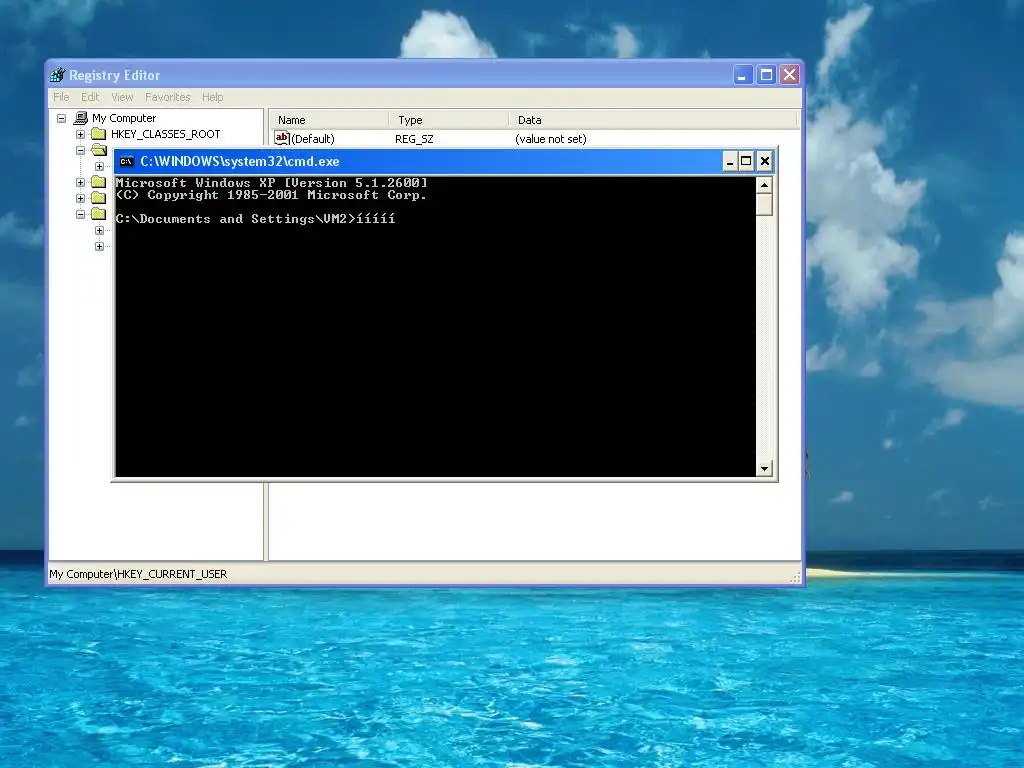This screenshot has width=1024, height=768.
Task: Maximize the cmd.exe window
Action: tap(746, 161)
